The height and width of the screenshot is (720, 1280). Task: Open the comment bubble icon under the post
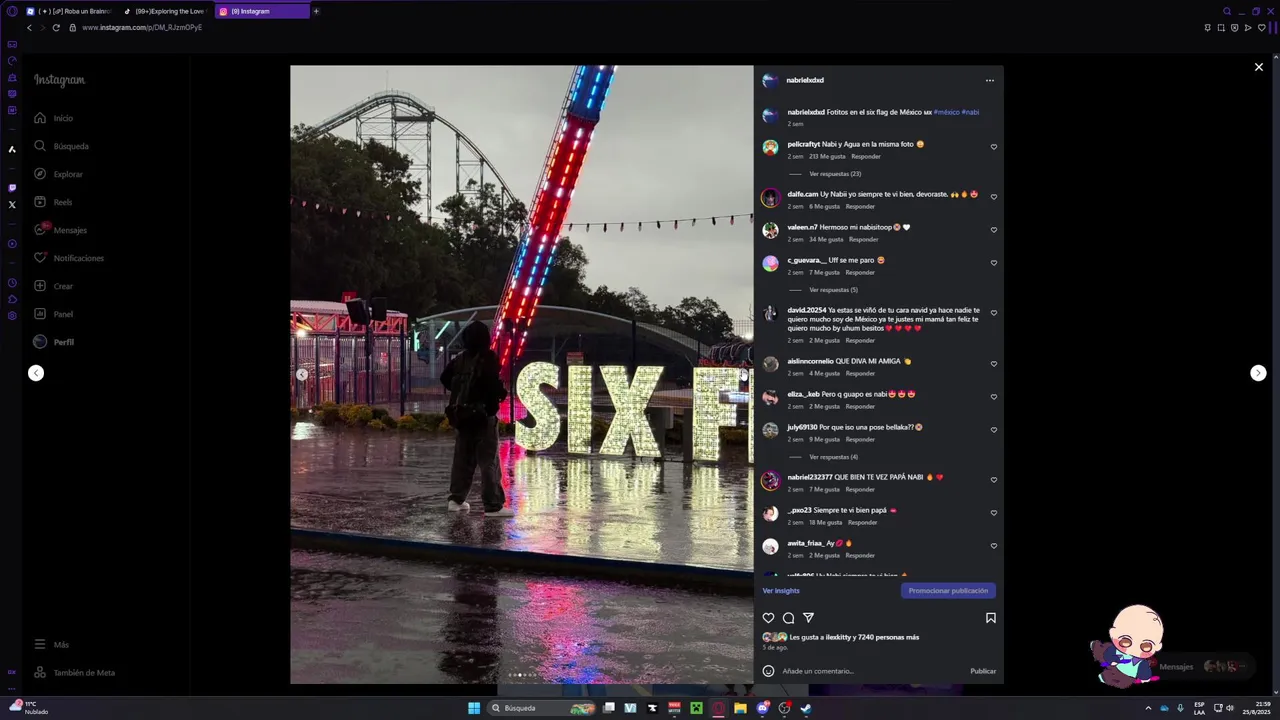(788, 618)
